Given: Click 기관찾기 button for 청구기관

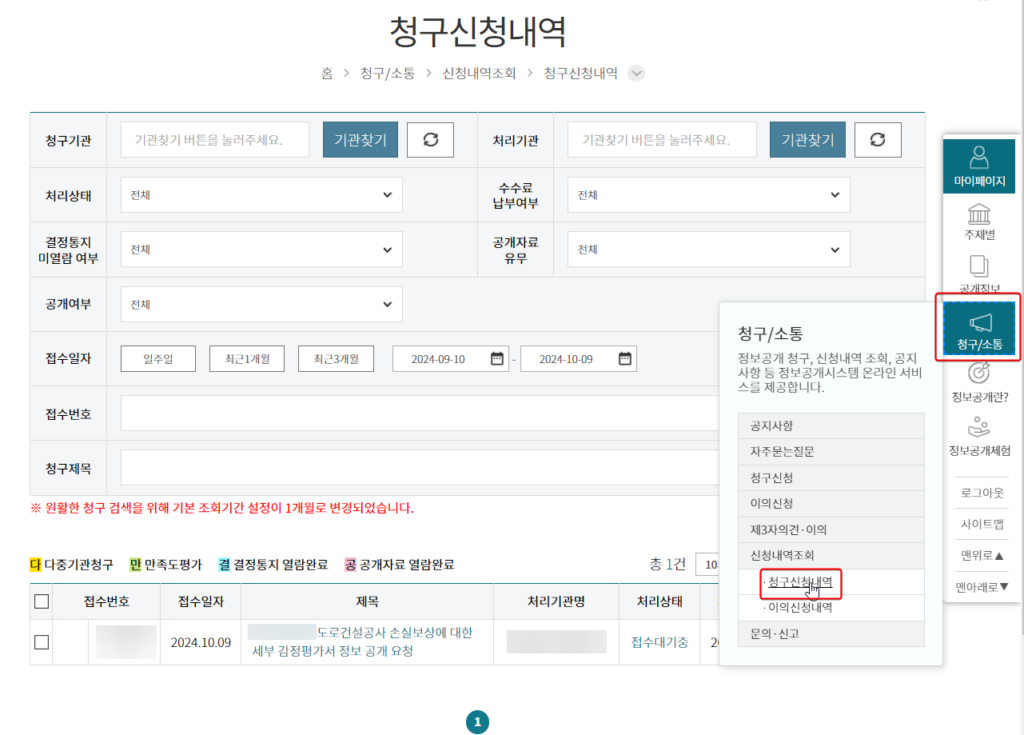Looking at the screenshot, I should tap(360, 140).
